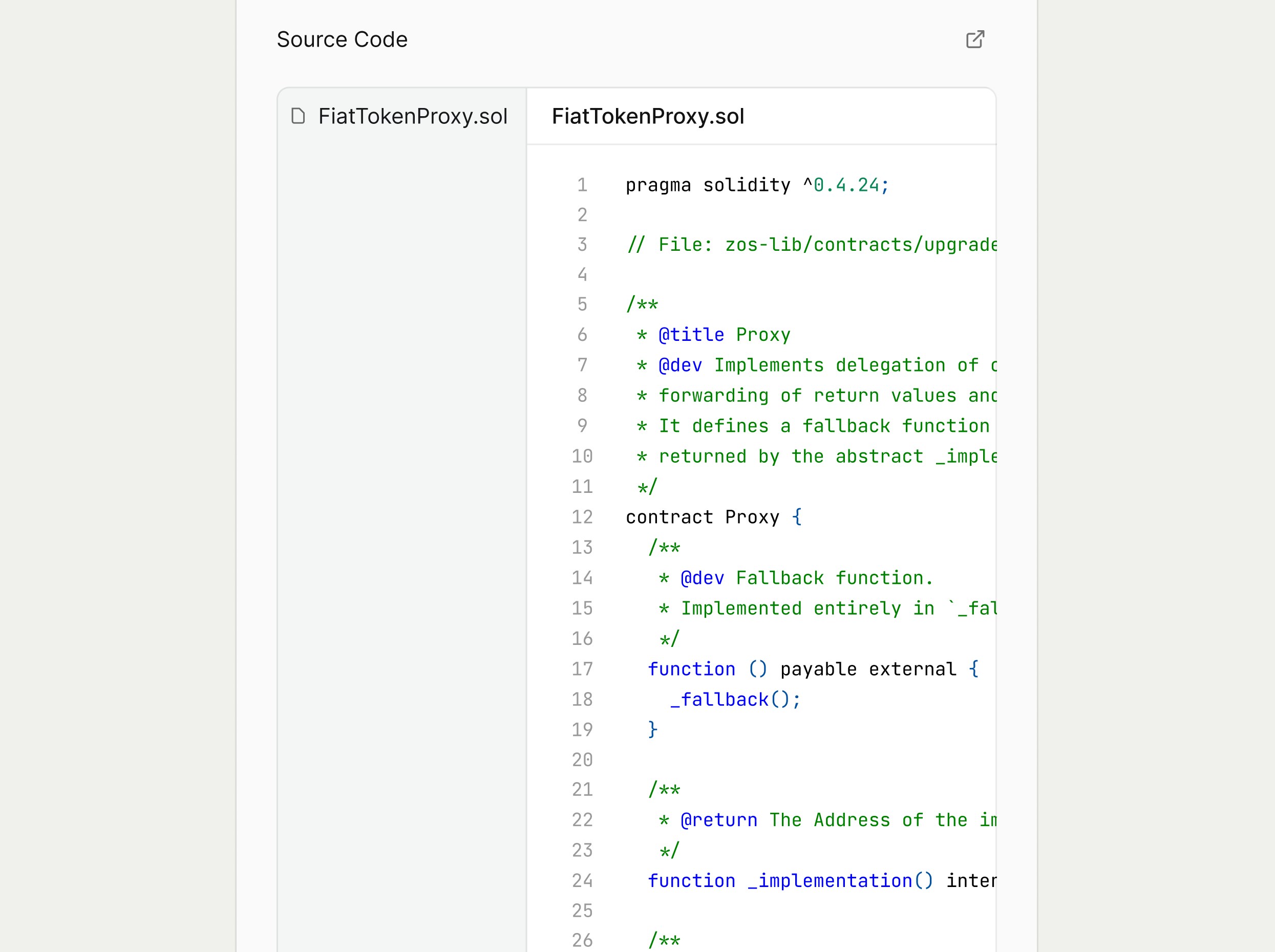
Task: Click the closing brace on line 19
Action: pos(652,729)
